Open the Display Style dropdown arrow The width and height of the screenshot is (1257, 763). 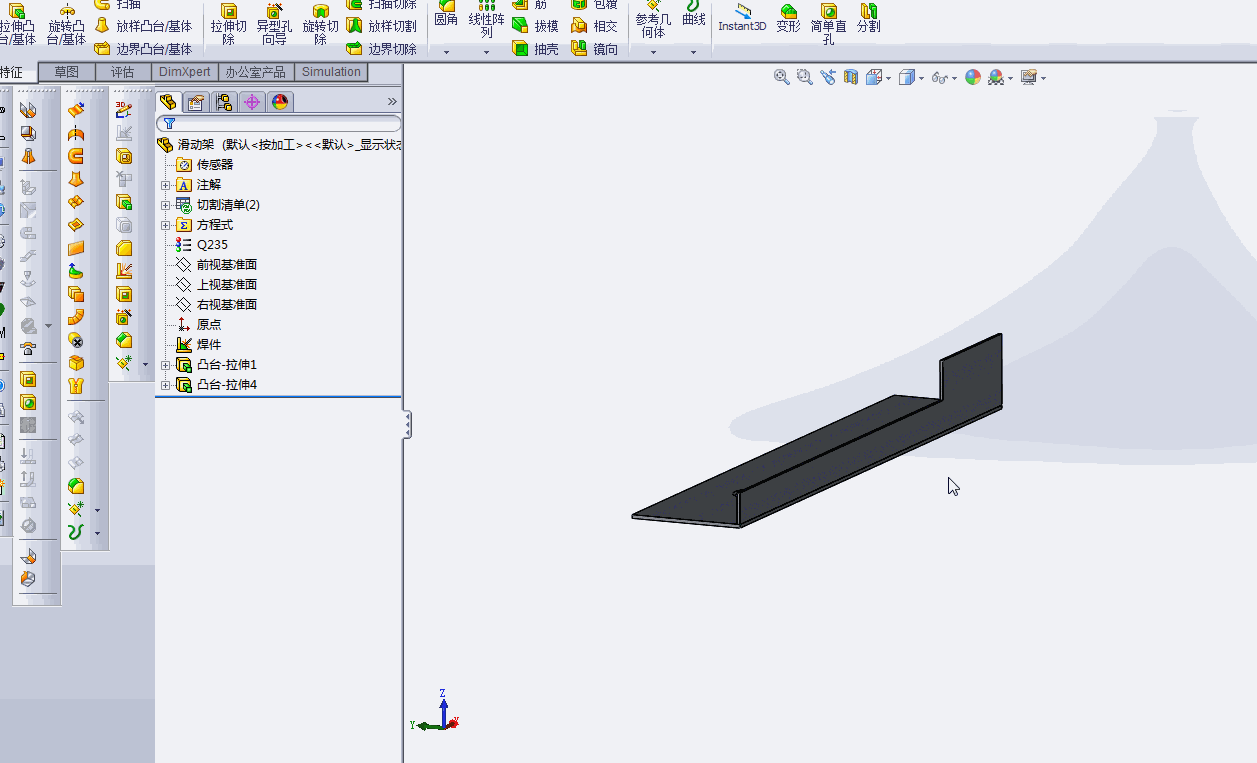921,78
